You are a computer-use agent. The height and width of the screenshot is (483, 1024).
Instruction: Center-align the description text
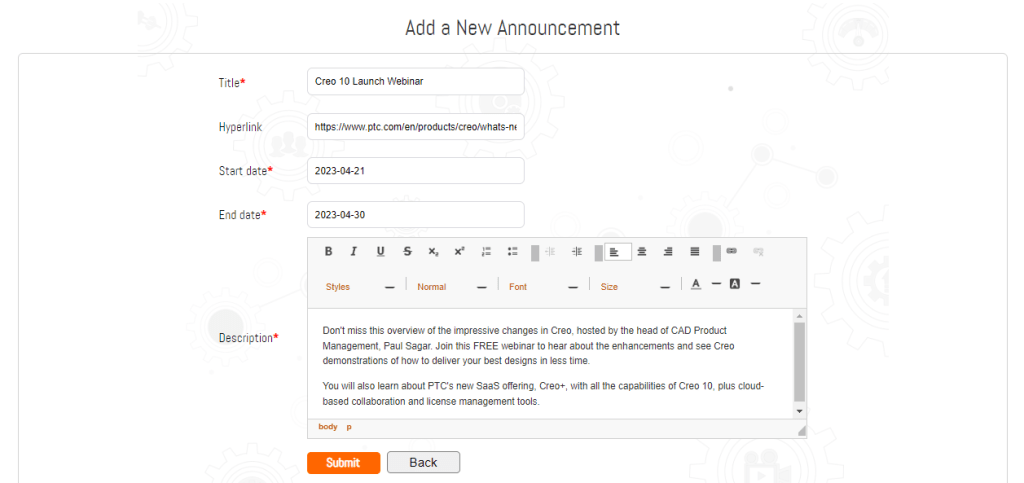[642, 252]
